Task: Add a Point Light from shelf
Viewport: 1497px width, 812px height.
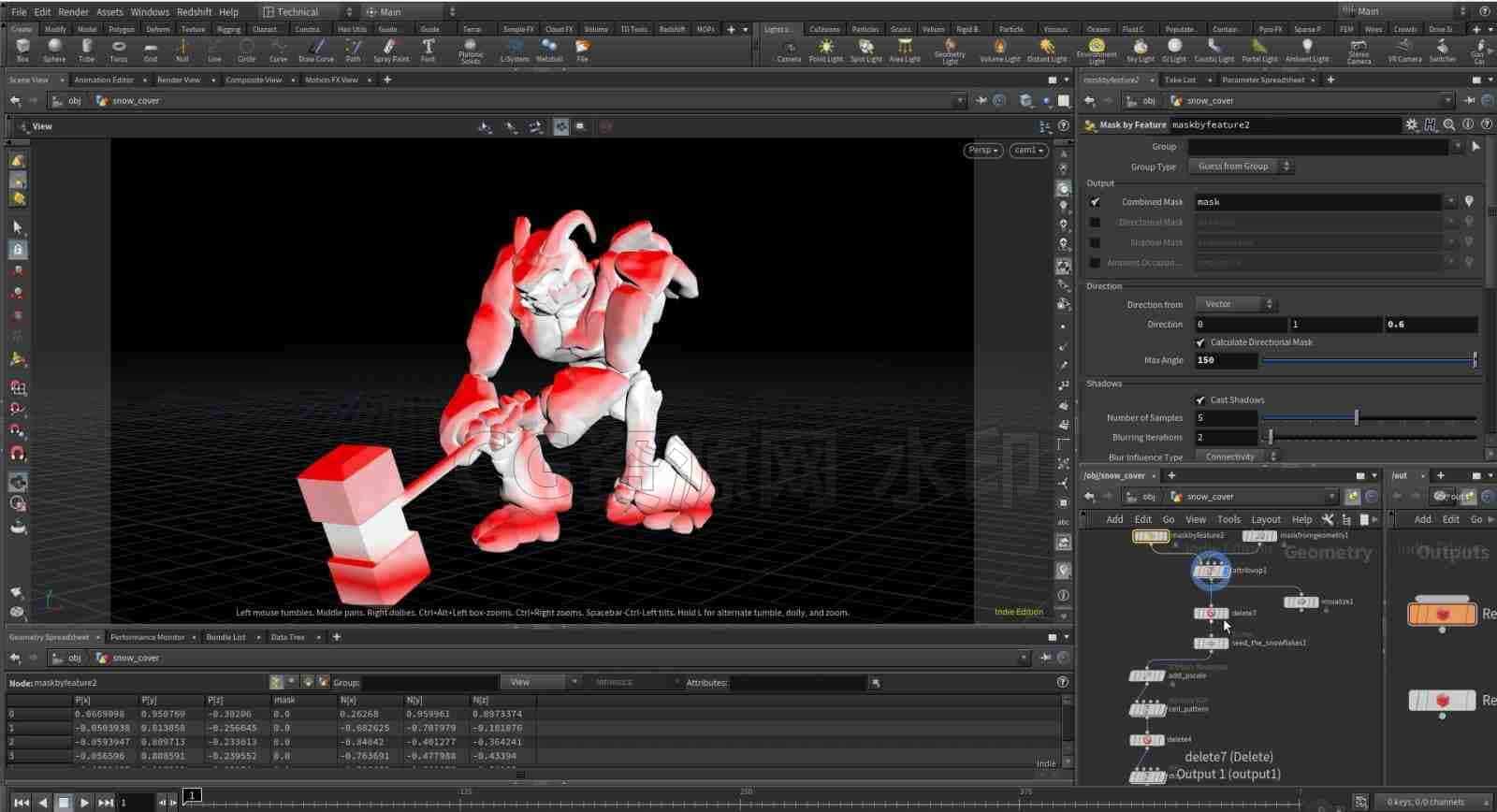Action: (x=826, y=50)
